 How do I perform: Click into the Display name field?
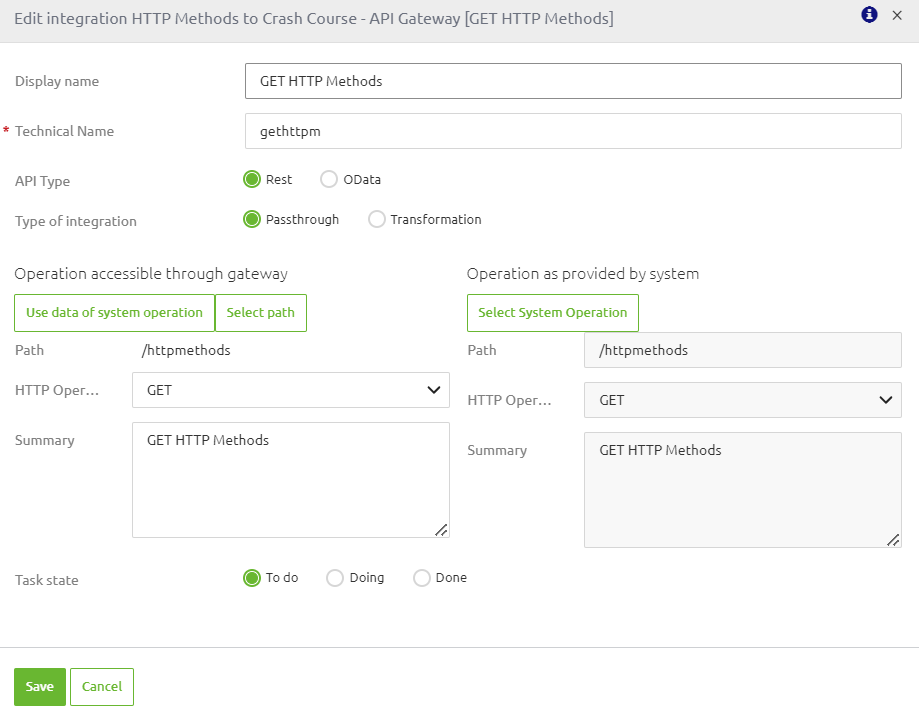[572, 81]
